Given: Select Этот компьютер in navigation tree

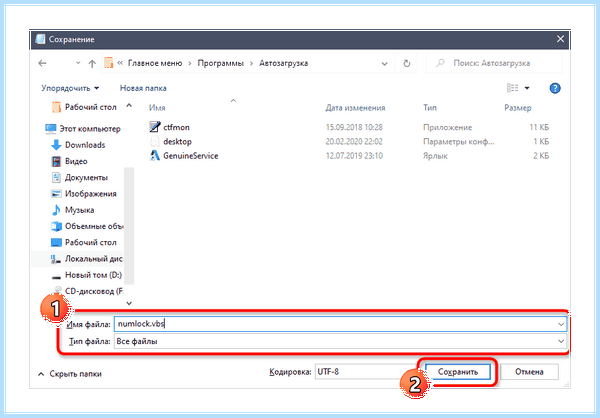Looking at the screenshot, I should click(x=90, y=129).
